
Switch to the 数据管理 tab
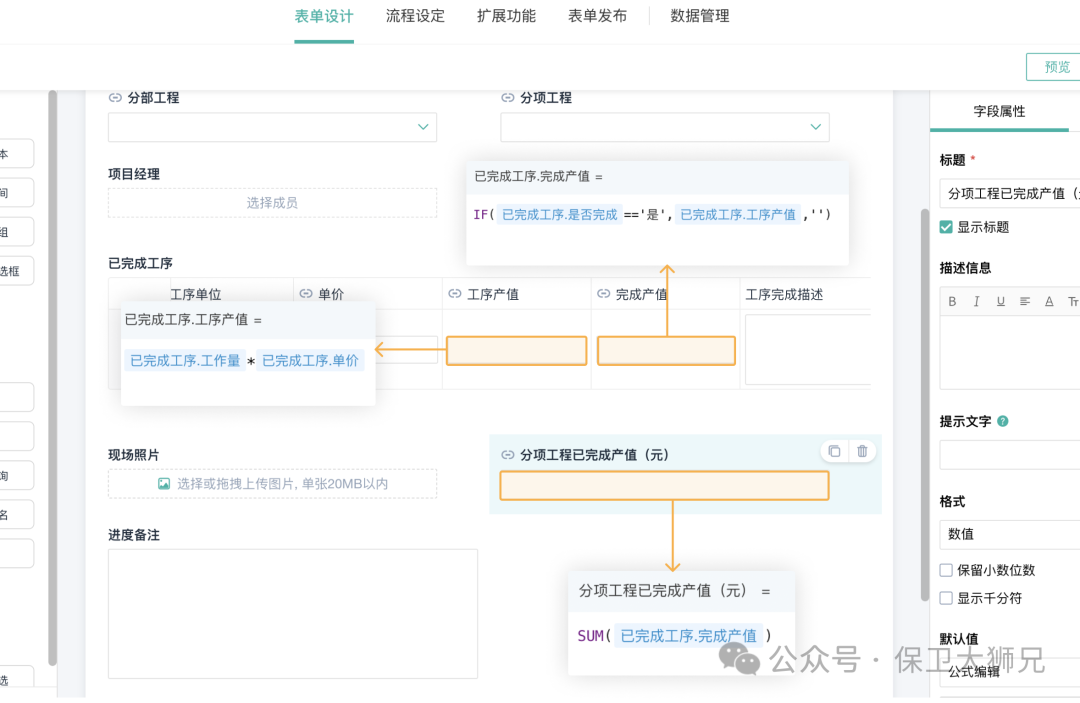pyautogui.click(x=700, y=16)
